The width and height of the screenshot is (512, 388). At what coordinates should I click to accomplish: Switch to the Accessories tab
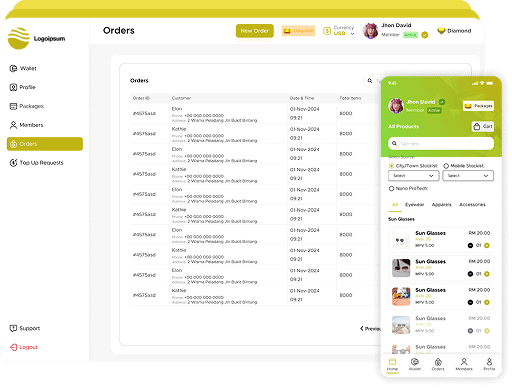coord(472,205)
